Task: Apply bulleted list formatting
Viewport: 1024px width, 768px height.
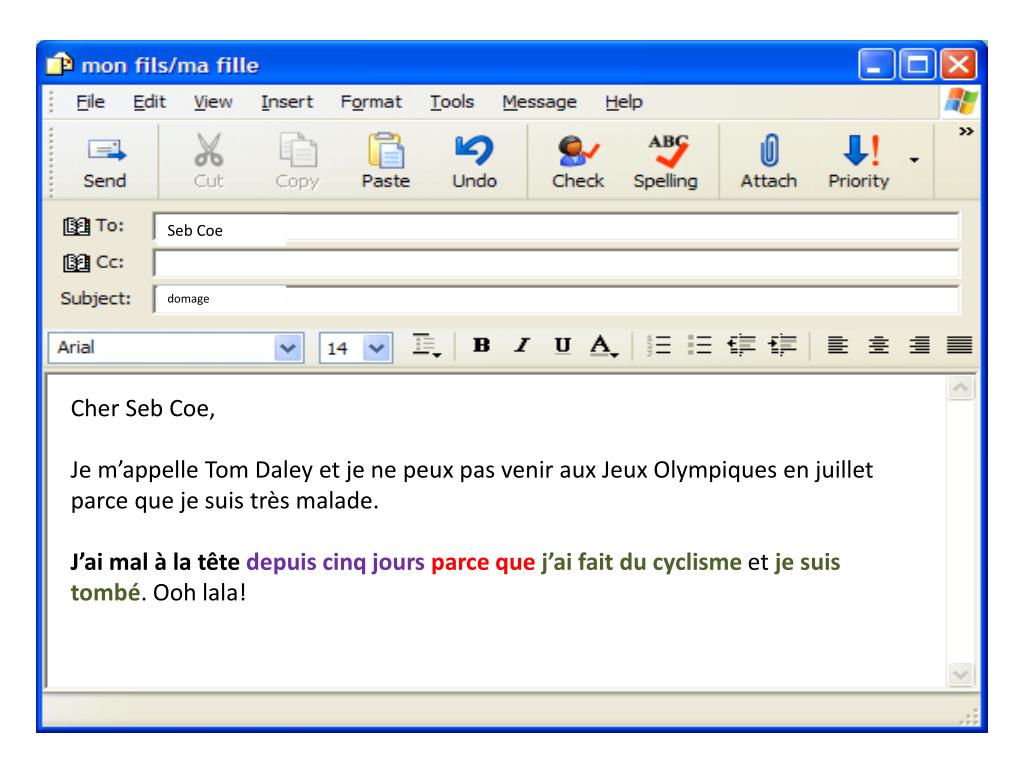Action: pyautogui.click(x=699, y=345)
